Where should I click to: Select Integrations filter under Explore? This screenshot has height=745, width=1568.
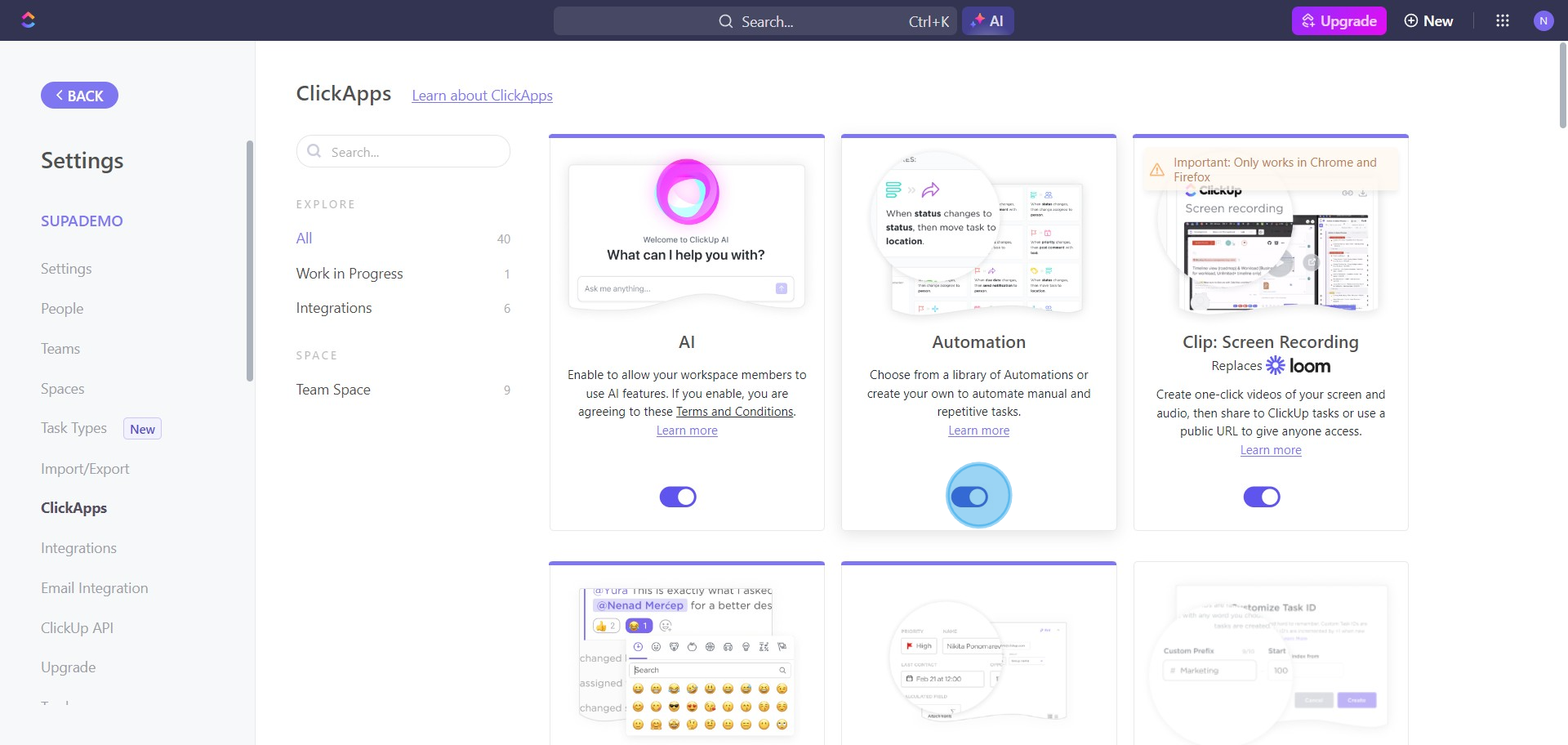point(334,308)
